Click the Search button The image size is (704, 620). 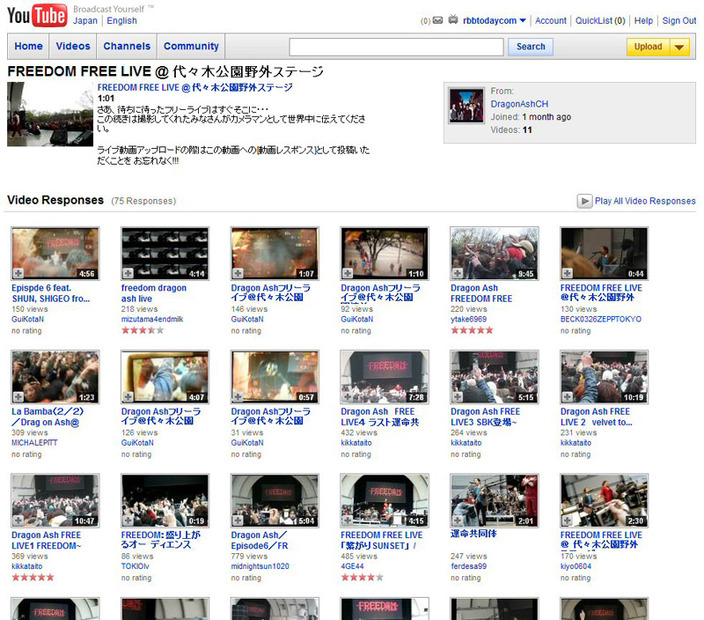(x=531, y=47)
